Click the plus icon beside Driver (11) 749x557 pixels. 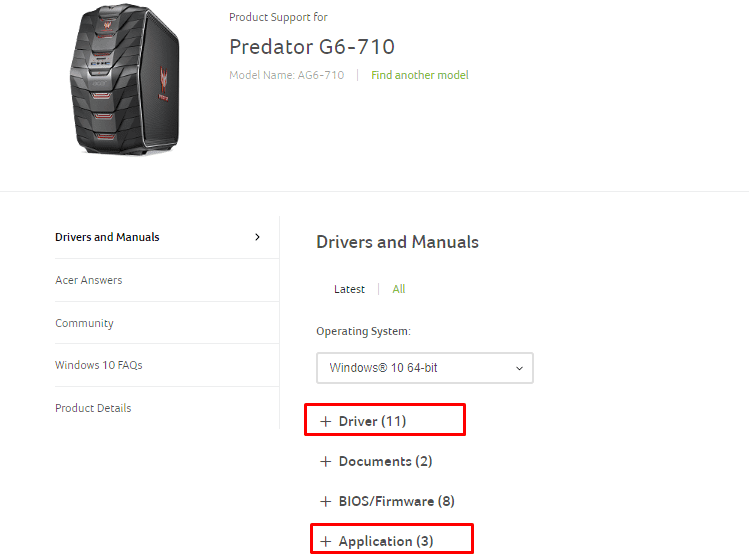[x=325, y=421]
